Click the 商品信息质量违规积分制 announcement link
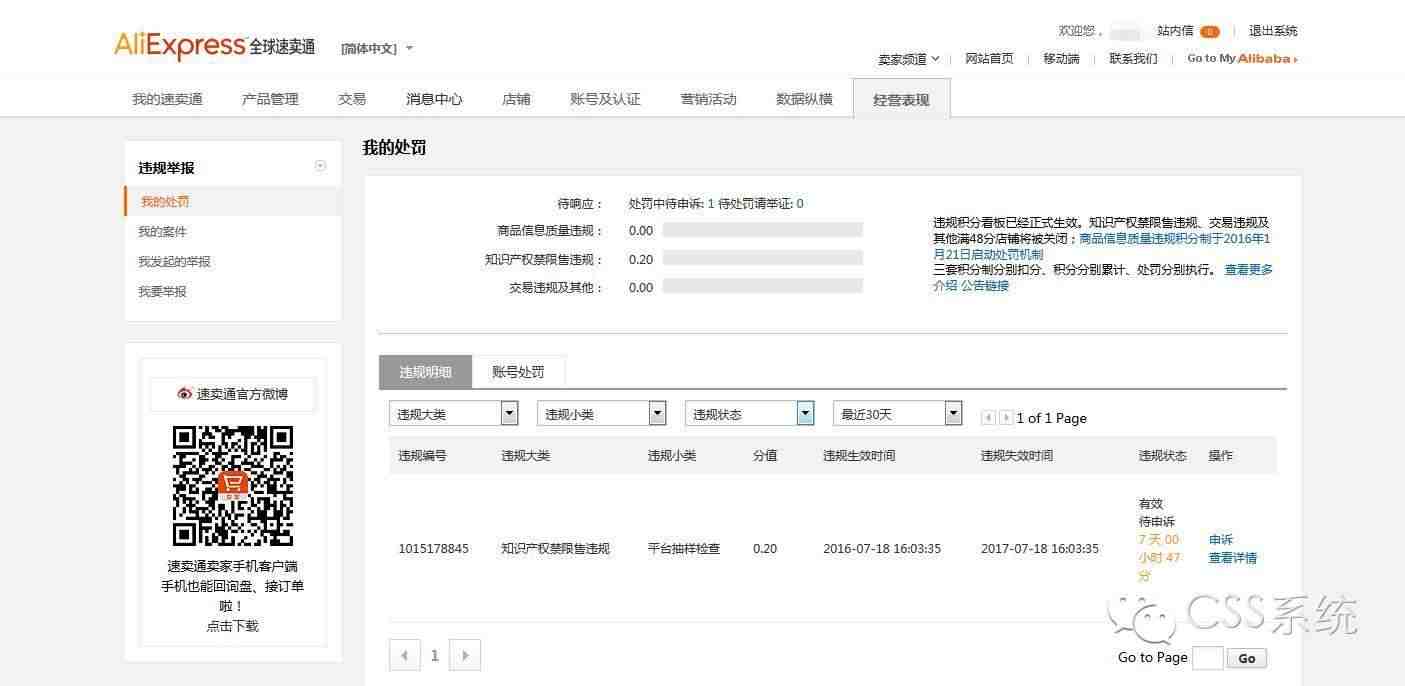1405x686 pixels. coord(1101,247)
